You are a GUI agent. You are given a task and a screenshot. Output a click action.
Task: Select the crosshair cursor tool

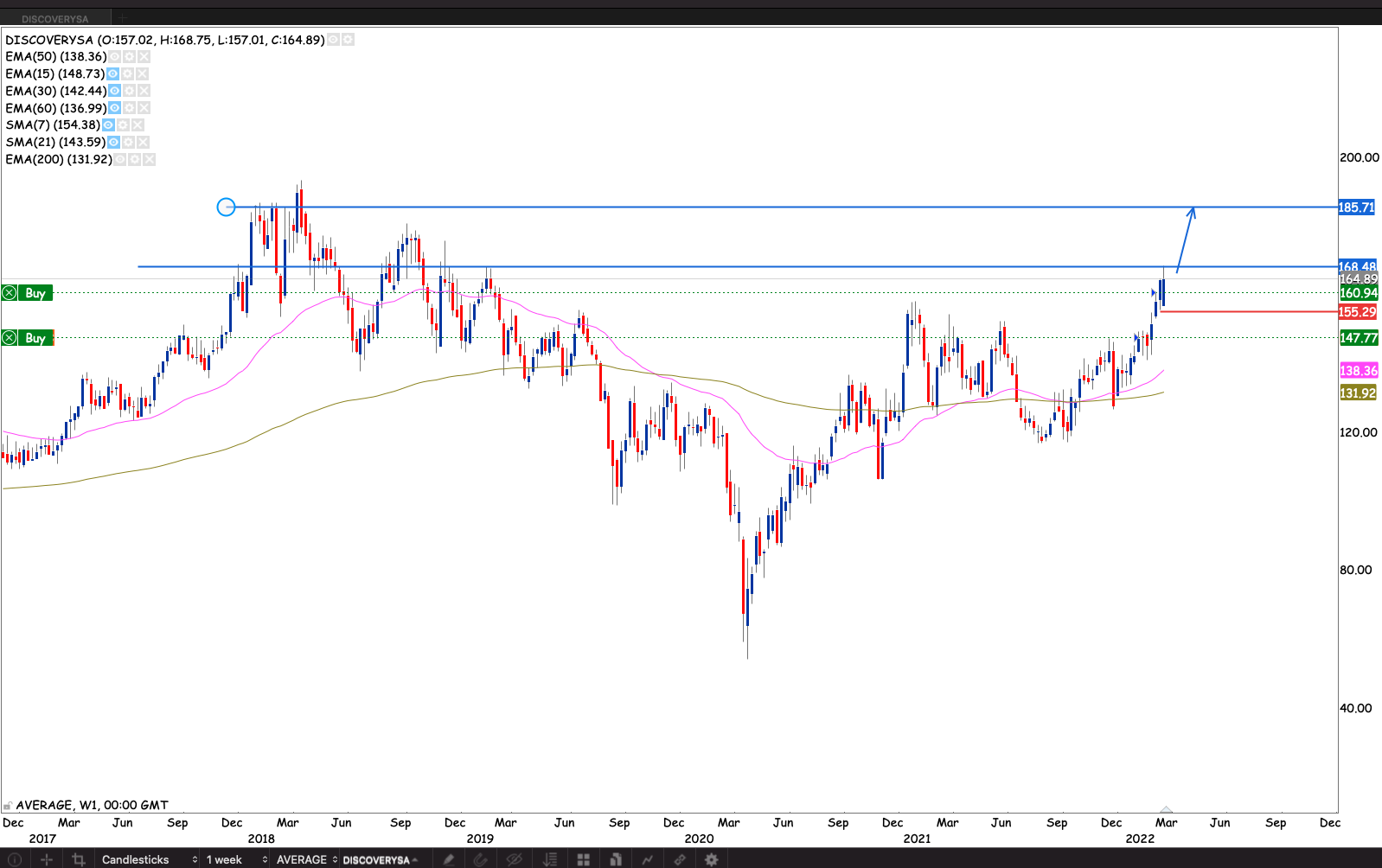tap(47, 859)
